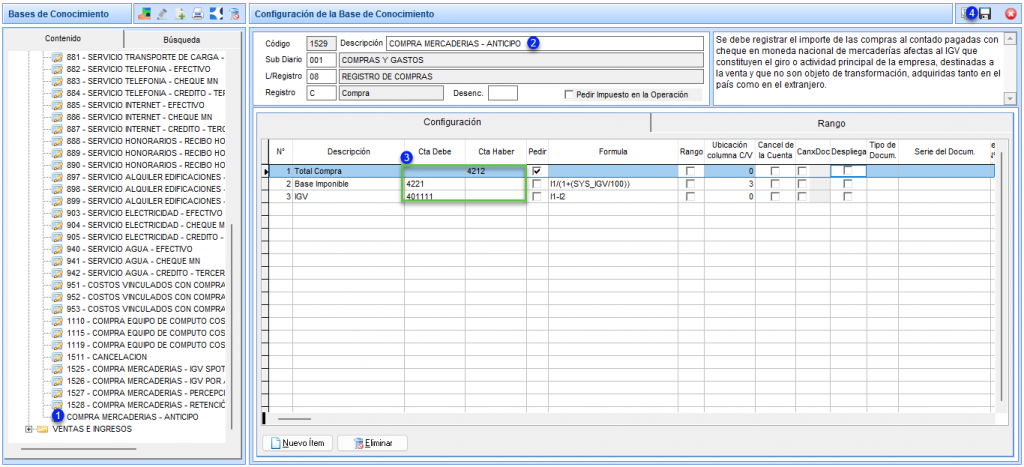This screenshot has width=1024, height=467.
Task: Click the pencil edit icon in Bases de Conocimiento toolbar
Action: (162, 13)
